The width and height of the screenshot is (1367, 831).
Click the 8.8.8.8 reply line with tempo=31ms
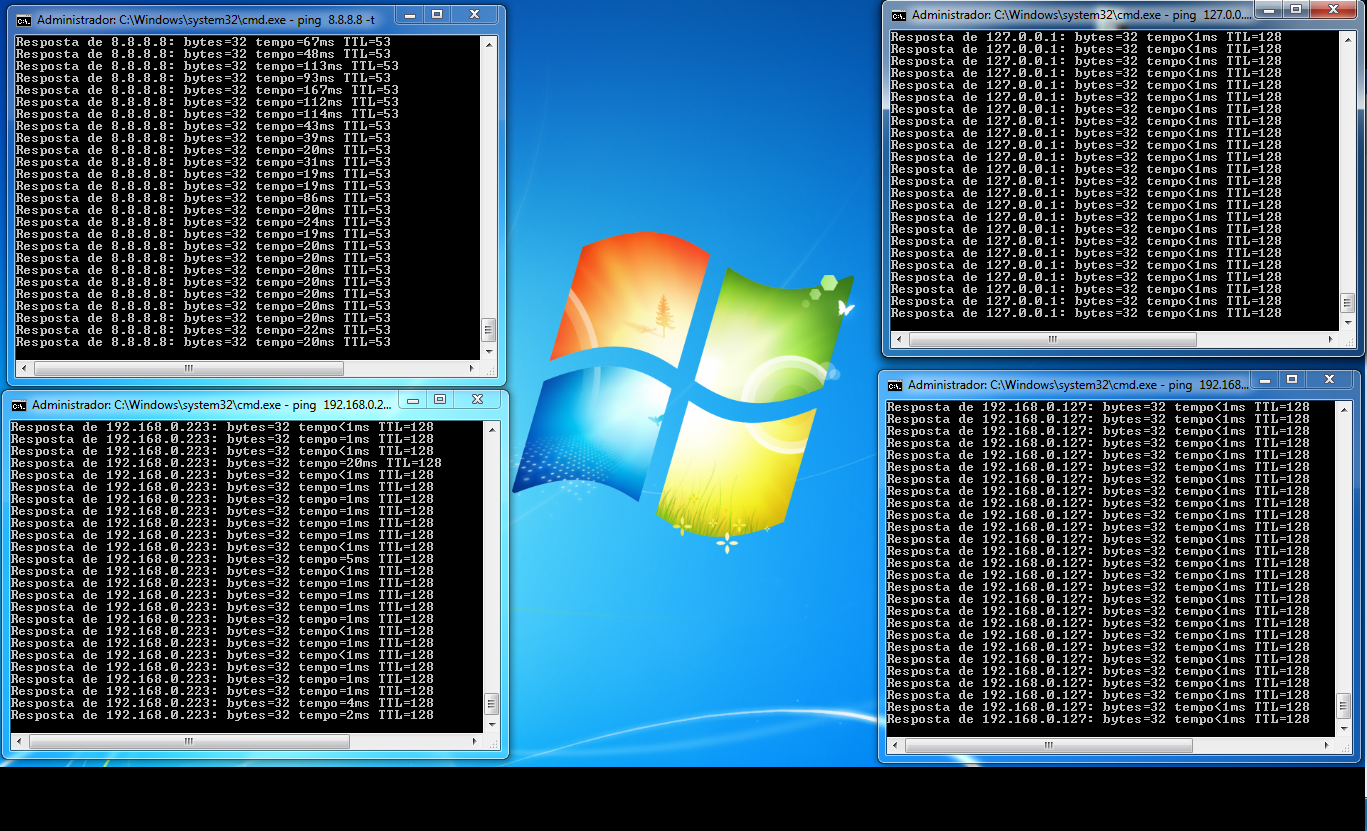click(x=203, y=162)
